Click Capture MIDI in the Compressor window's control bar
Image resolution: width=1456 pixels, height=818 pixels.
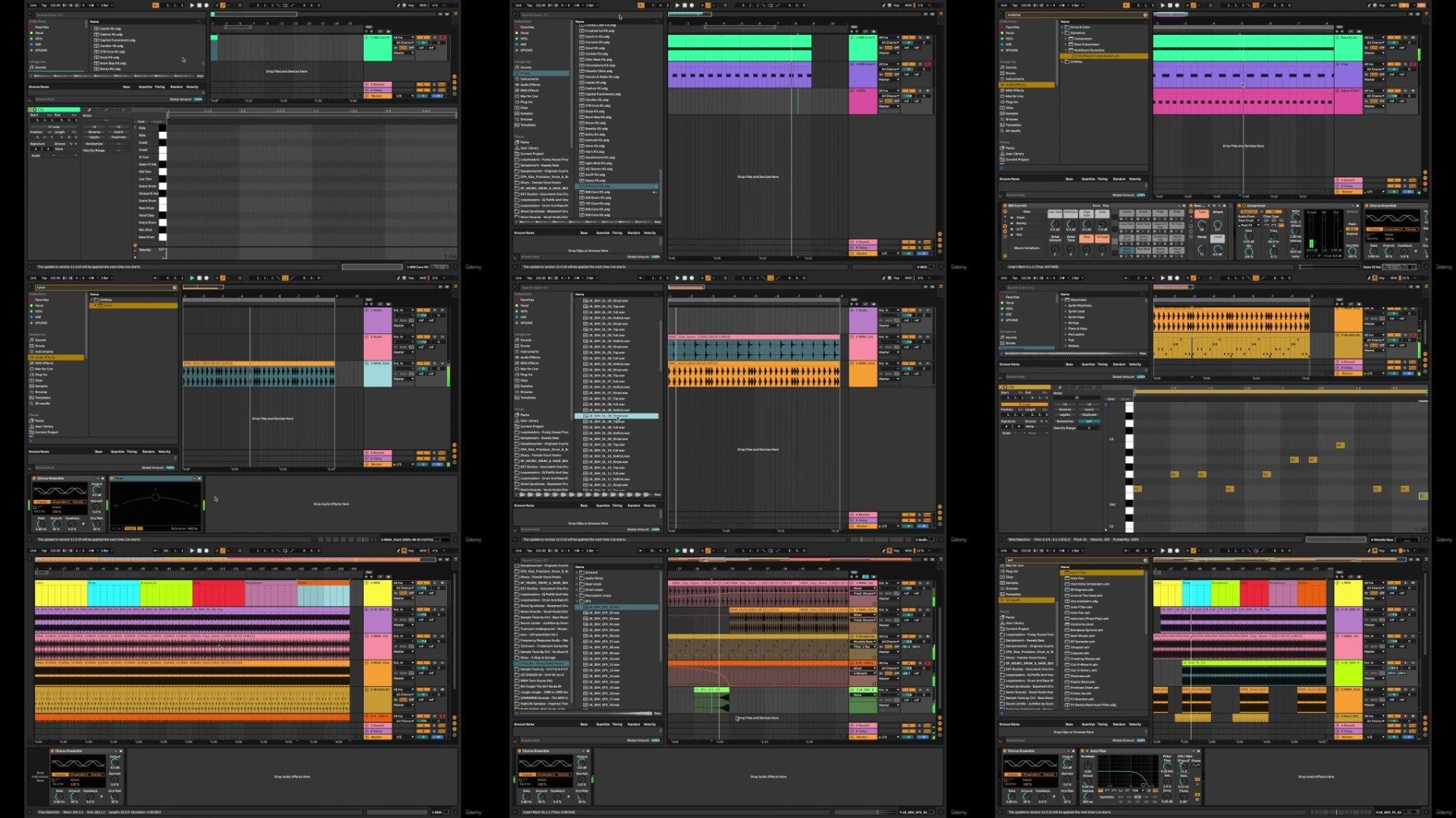(x=1205, y=5)
